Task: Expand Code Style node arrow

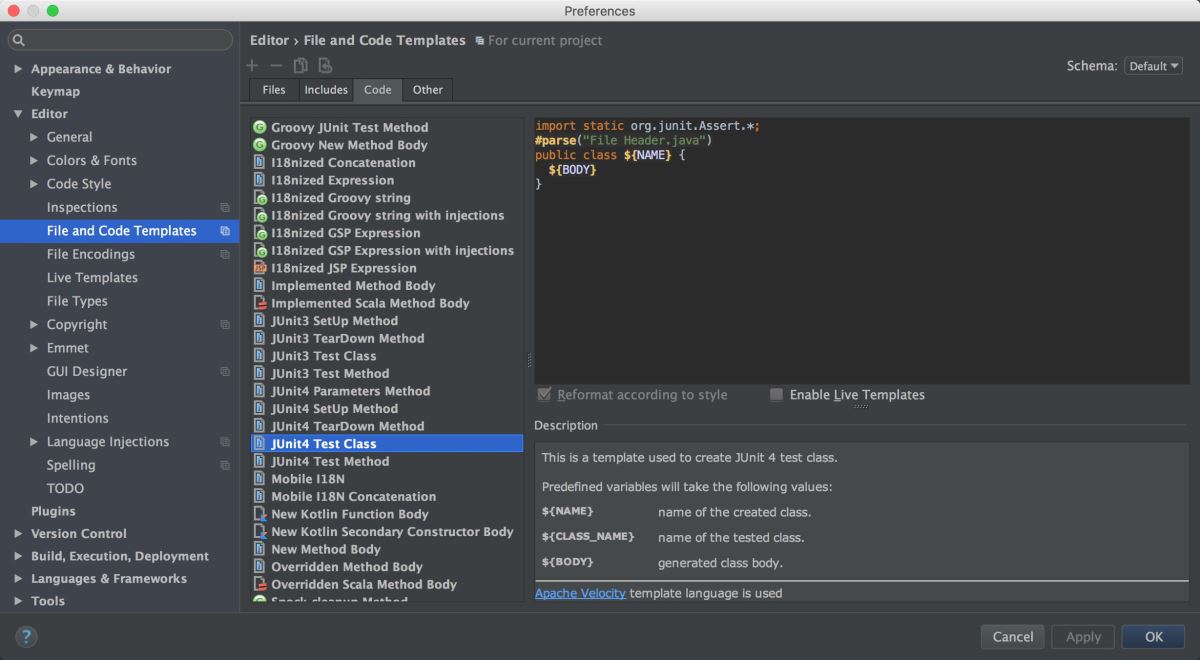Action: point(34,184)
